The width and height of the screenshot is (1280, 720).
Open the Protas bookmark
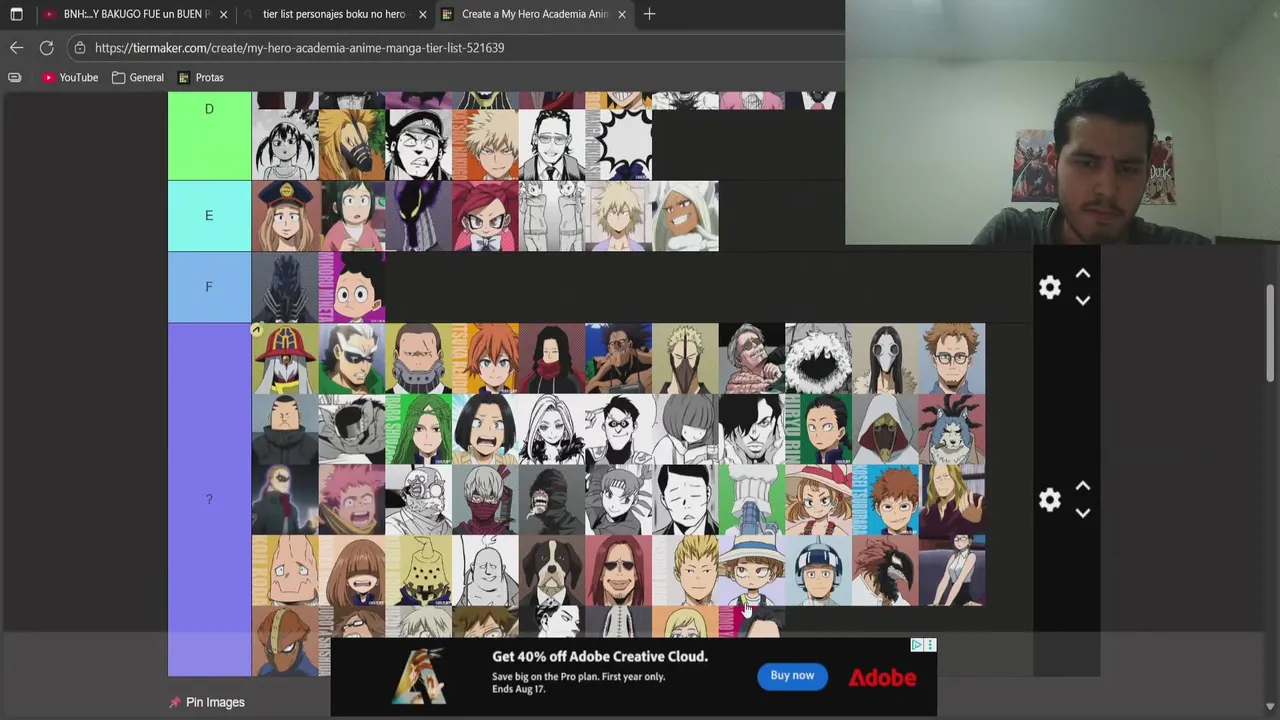click(200, 77)
